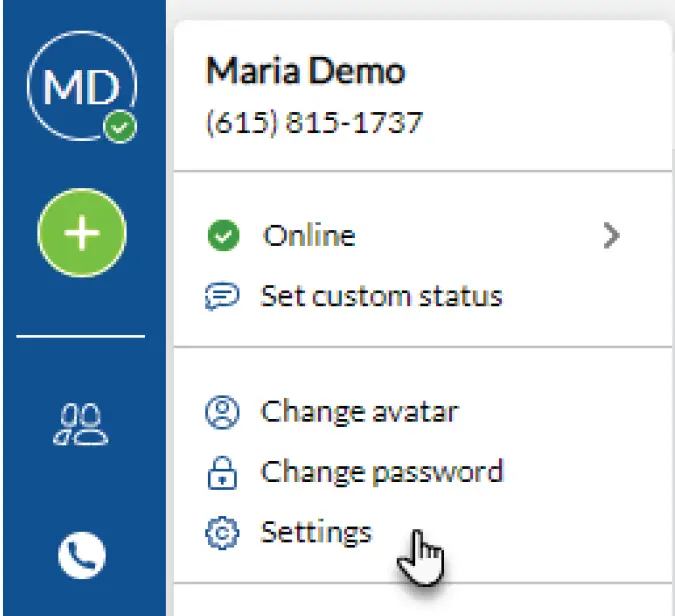Choose Change avatar
The image size is (675, 616).
pos(360,412)
